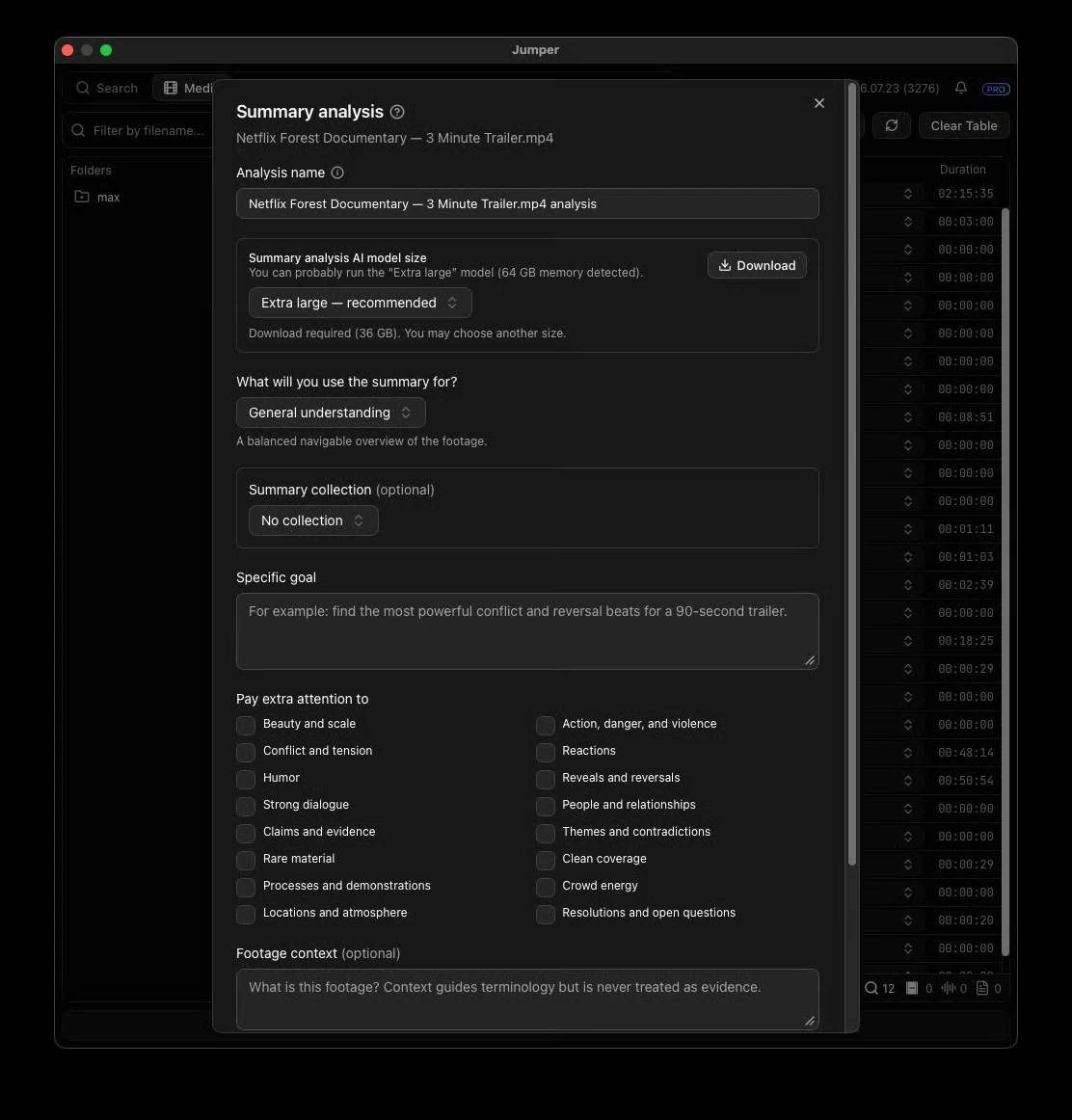
Task: Click the magnifier icon in Search tab
Action: (83, 88)
